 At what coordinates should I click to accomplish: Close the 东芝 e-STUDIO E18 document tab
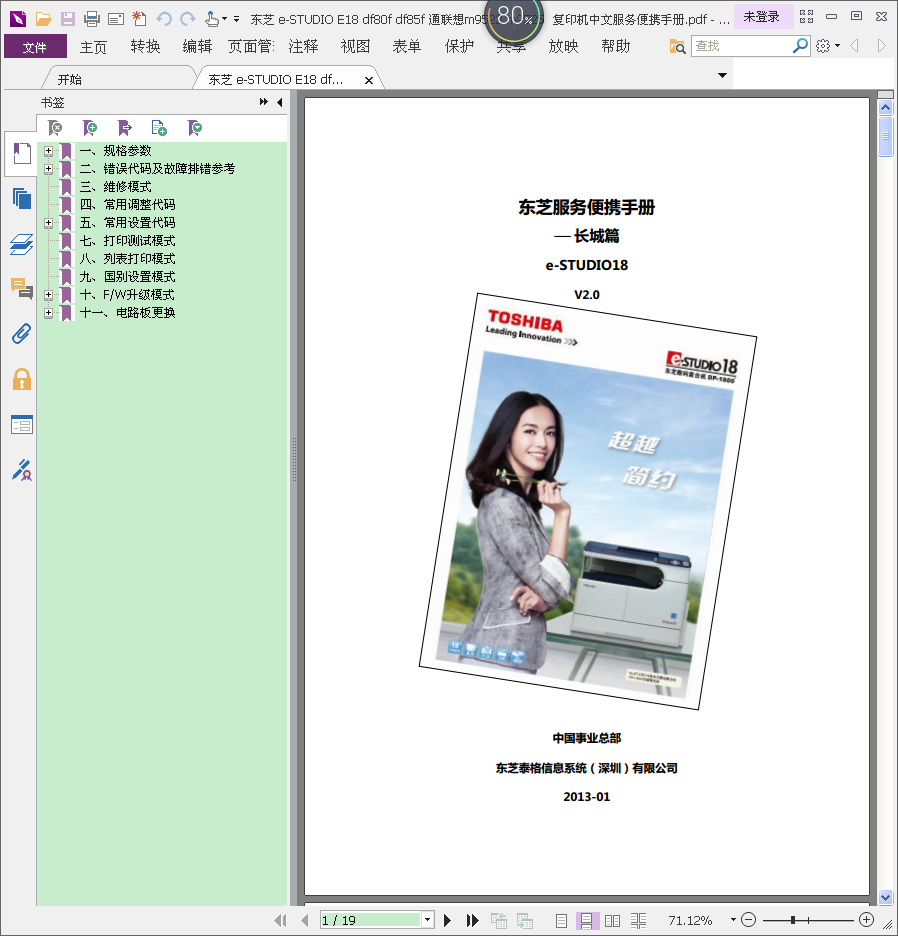[x=369, y=80]
